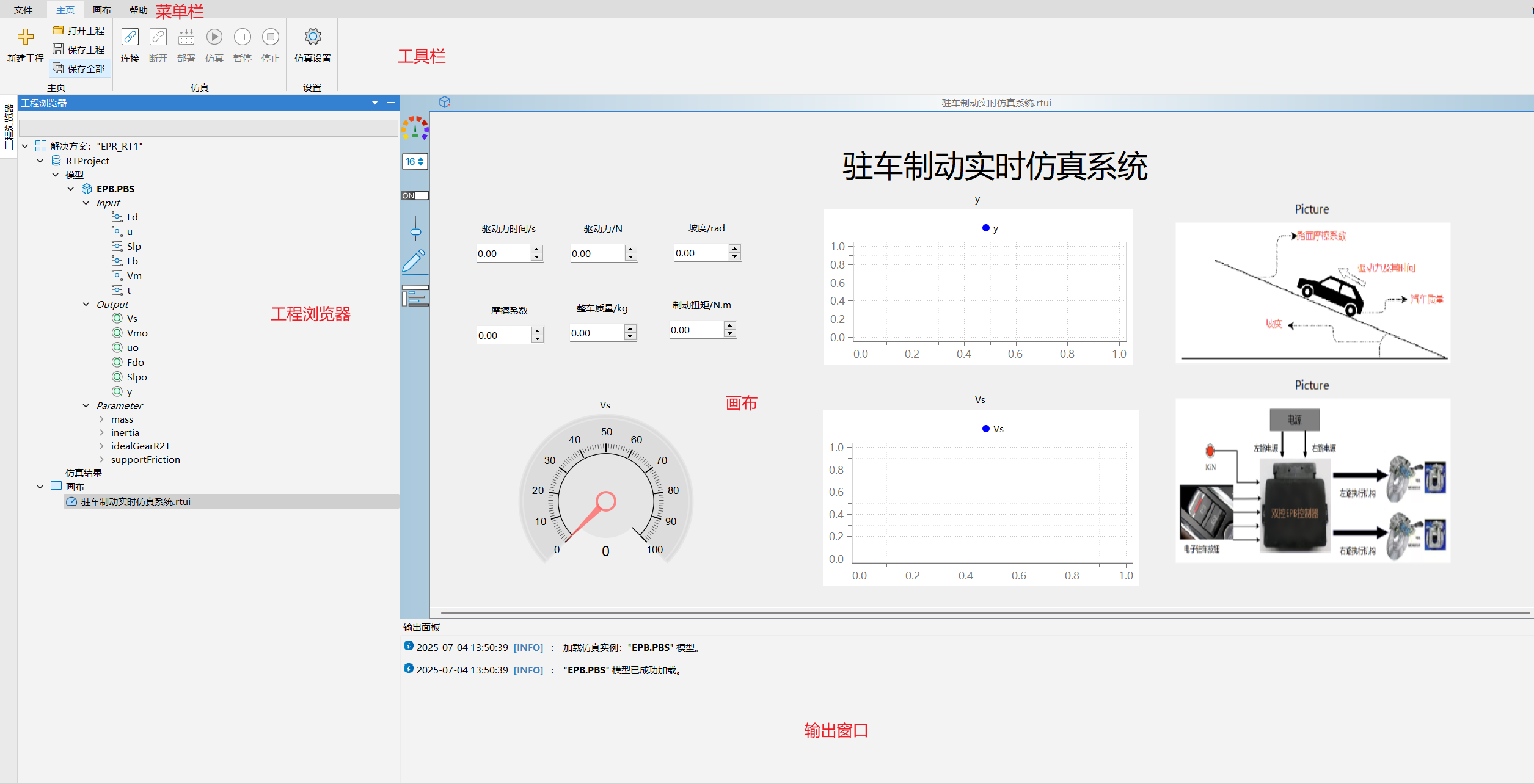Start simulation with the 仿真 play icon
The image size is (1534, 784).
tap(214, 37)
